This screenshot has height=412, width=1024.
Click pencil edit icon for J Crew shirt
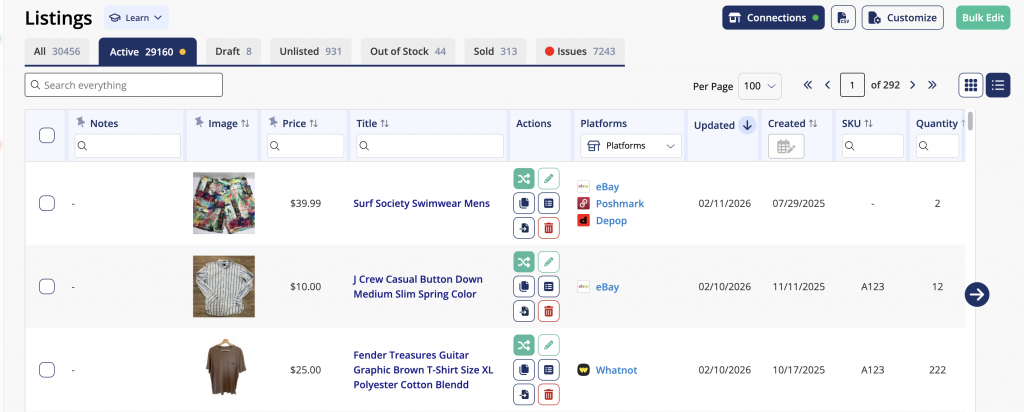tap(548, 262)
